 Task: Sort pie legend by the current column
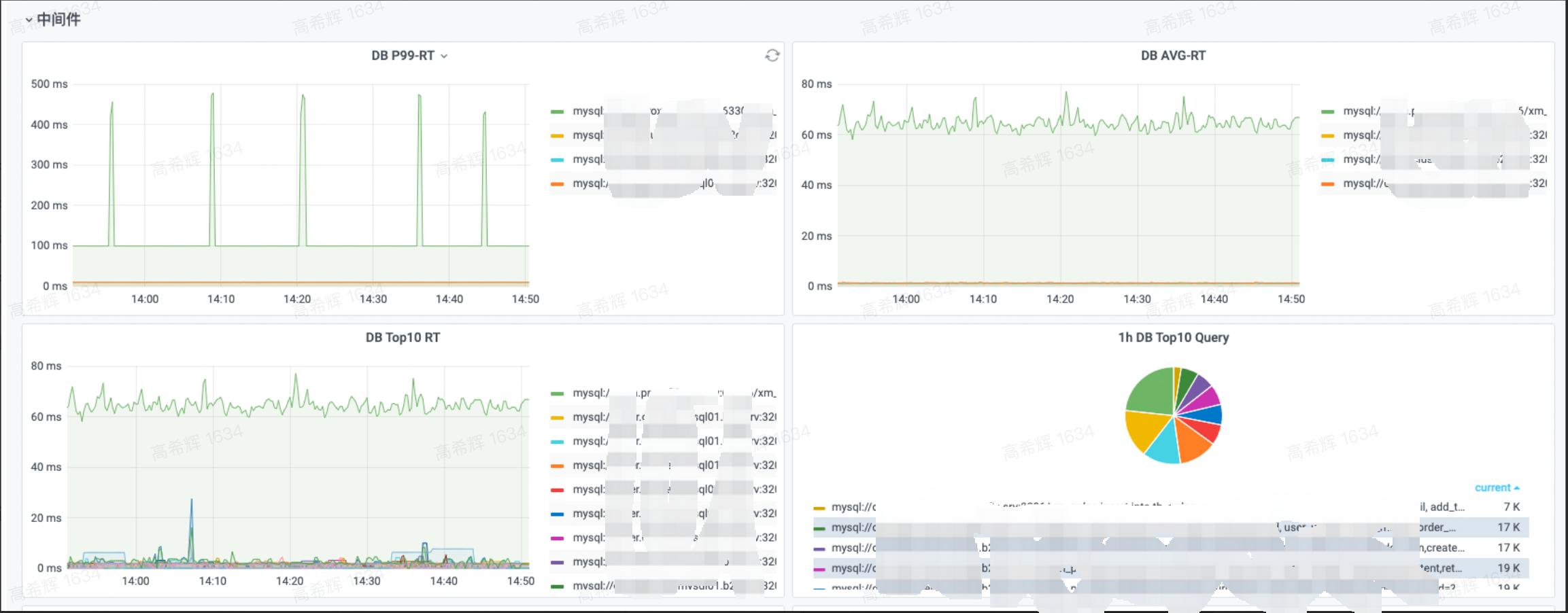click(1497, 488)
